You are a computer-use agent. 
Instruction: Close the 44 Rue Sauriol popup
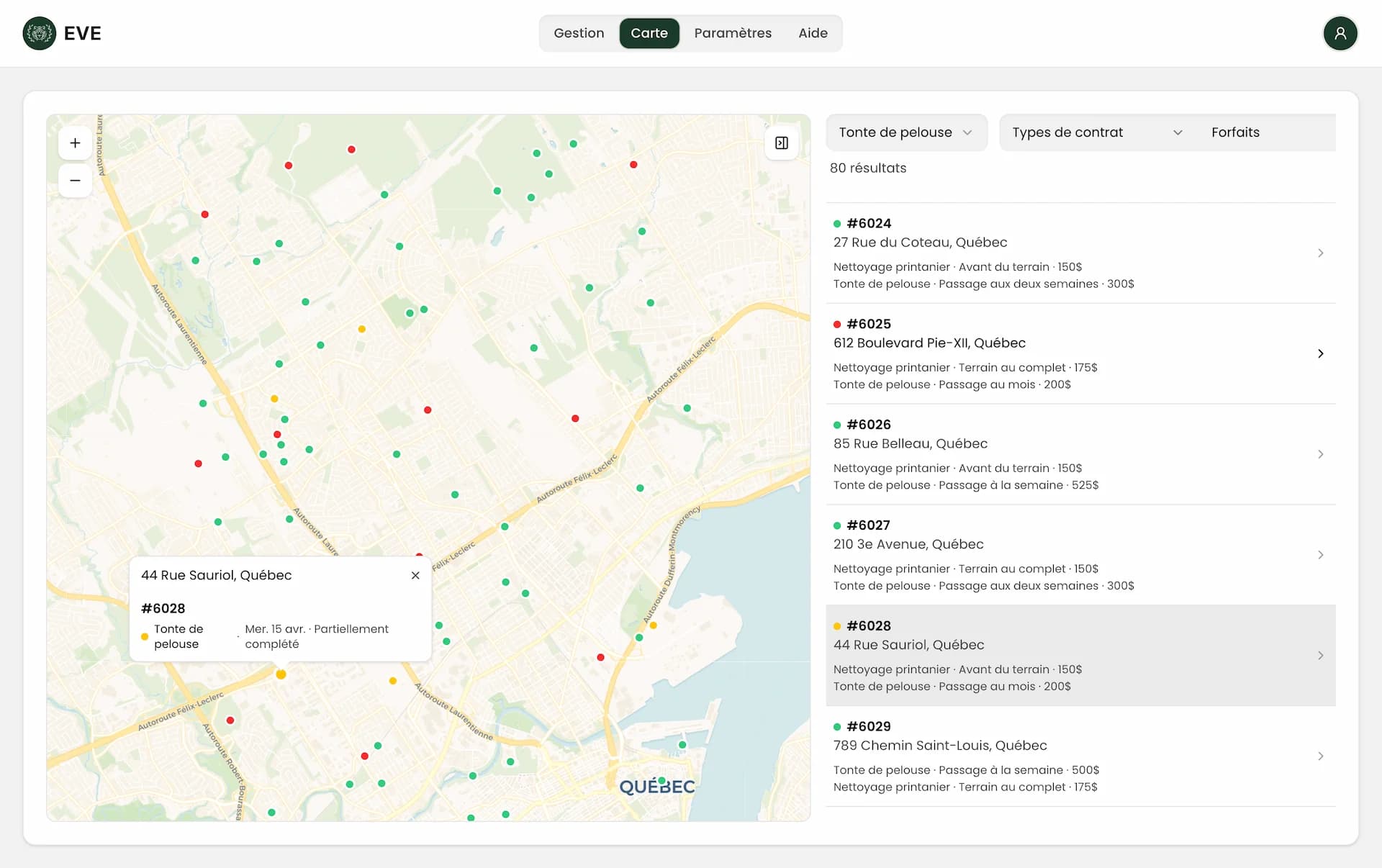(x=415, y=575)
